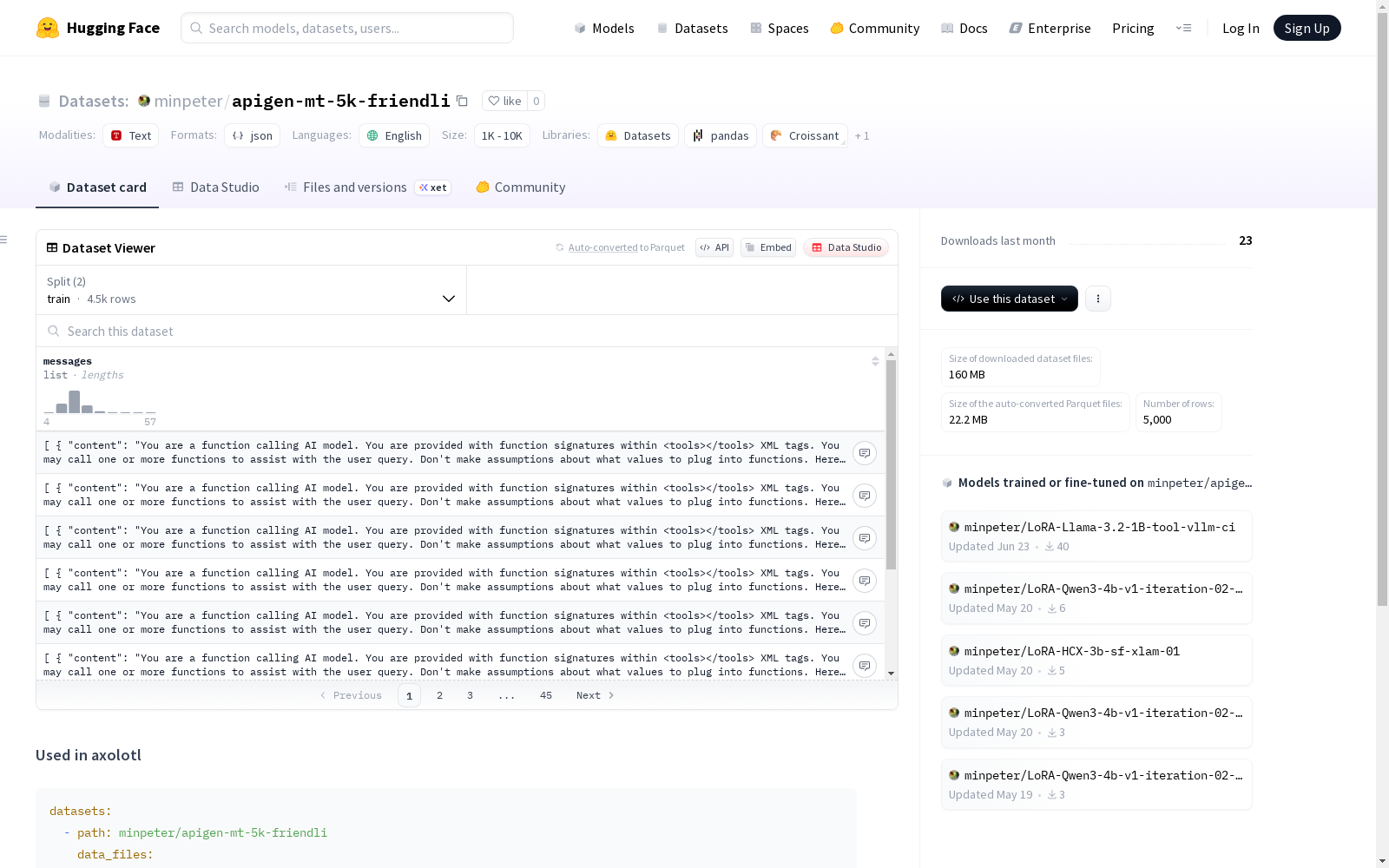The height and width of the screenshot is (868, 1389).
Task: Go to page 45 of dataset viewer
Action: (x=546, y=695)
